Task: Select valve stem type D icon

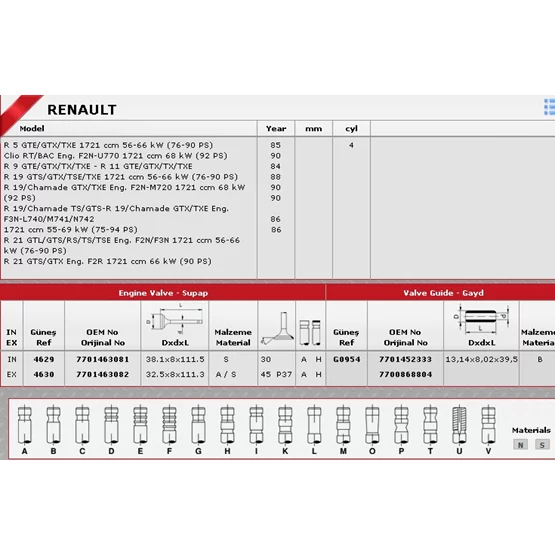Action: [111, 425]
